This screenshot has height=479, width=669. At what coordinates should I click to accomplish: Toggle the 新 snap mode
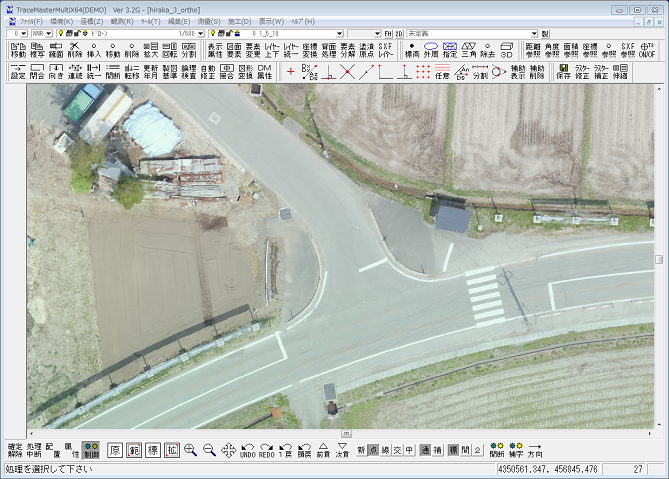point(361,450)
